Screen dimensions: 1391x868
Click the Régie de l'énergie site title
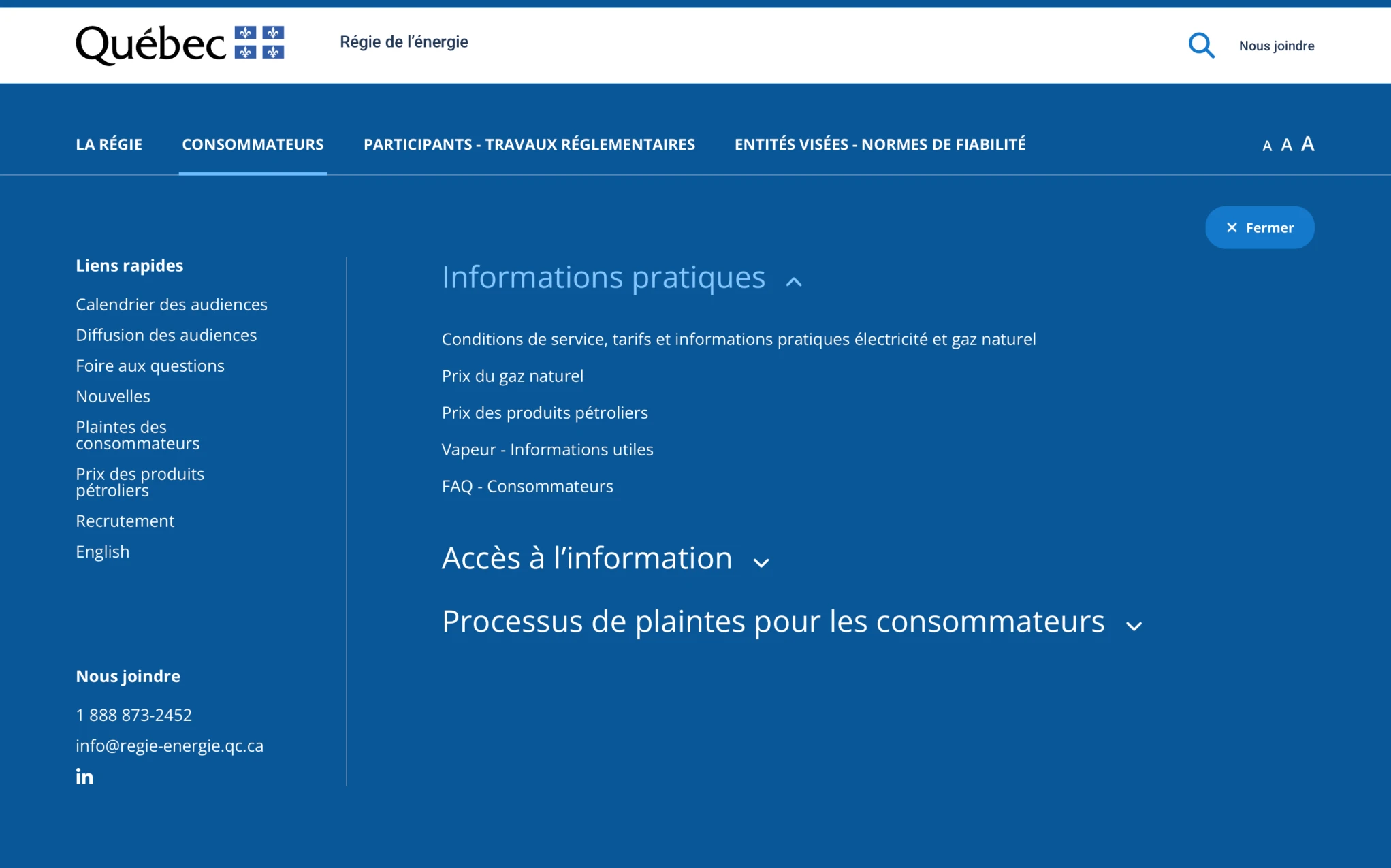point(404,42)
